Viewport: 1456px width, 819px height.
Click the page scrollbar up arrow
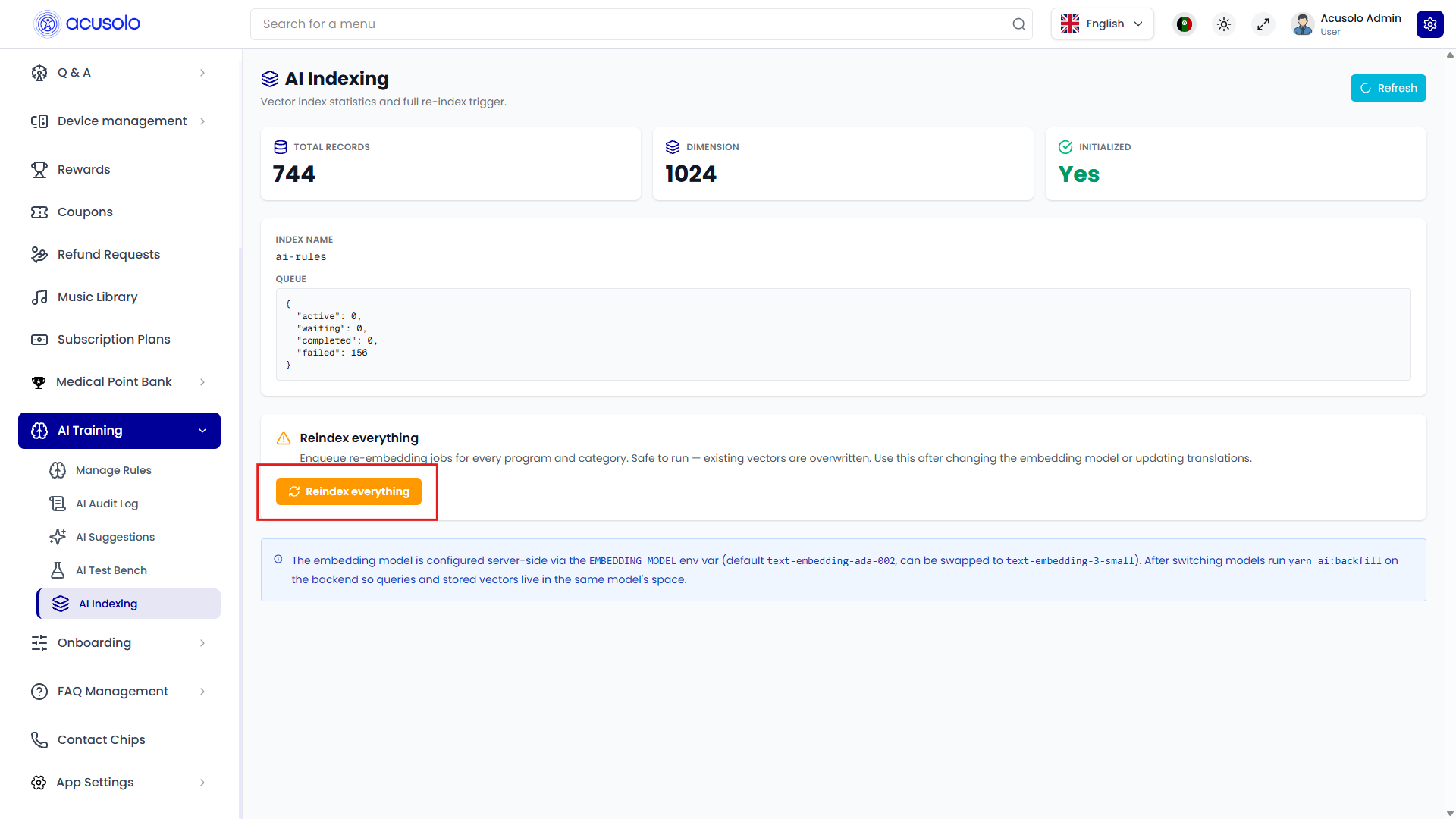pyautogui.click(x=1450, y=55)
